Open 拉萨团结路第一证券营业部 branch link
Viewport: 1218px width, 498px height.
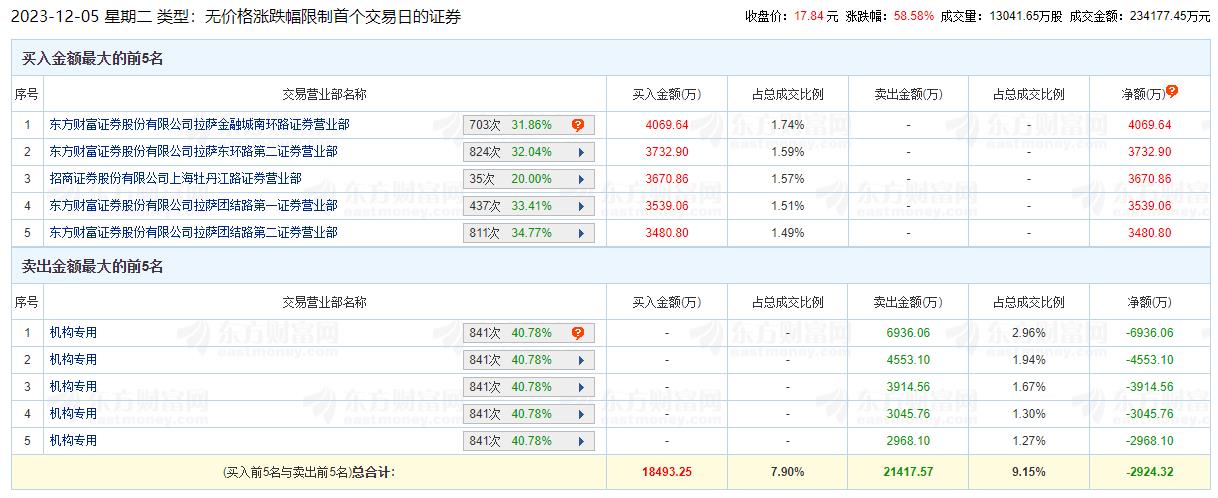(x=193, y=206)
